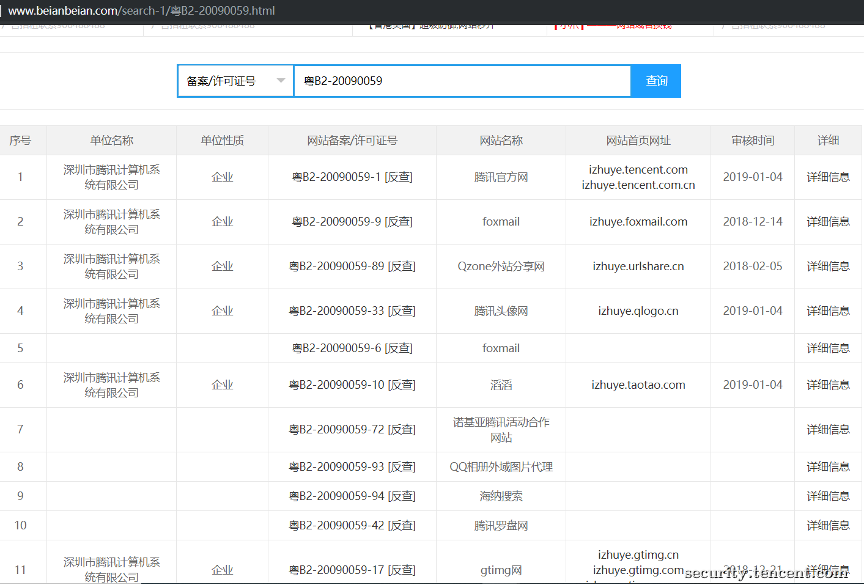The height and width of the screenshot is (584, 864).
Task: Open 详细信息 for row 3 Qzone外站分享网
Action: [x=828, y=266]
